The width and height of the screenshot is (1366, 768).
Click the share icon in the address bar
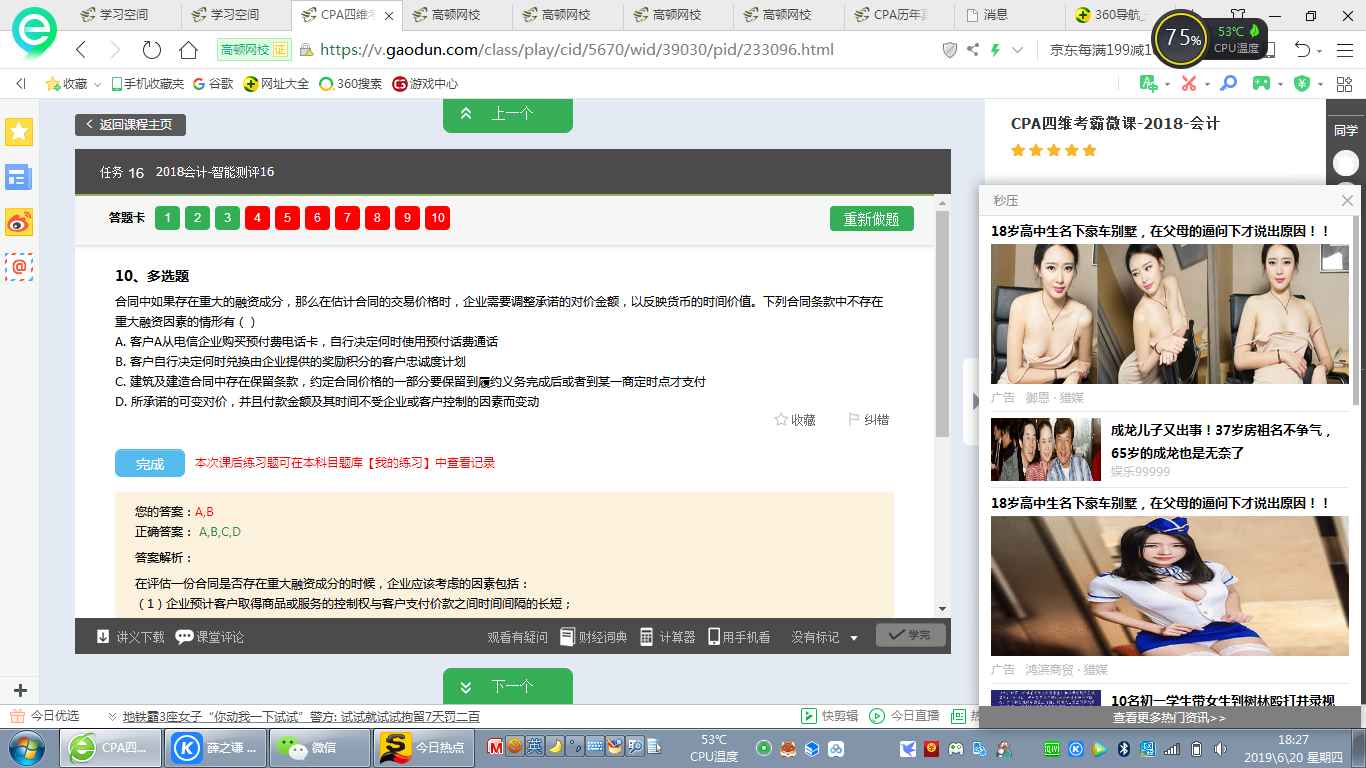pos(973,50)
